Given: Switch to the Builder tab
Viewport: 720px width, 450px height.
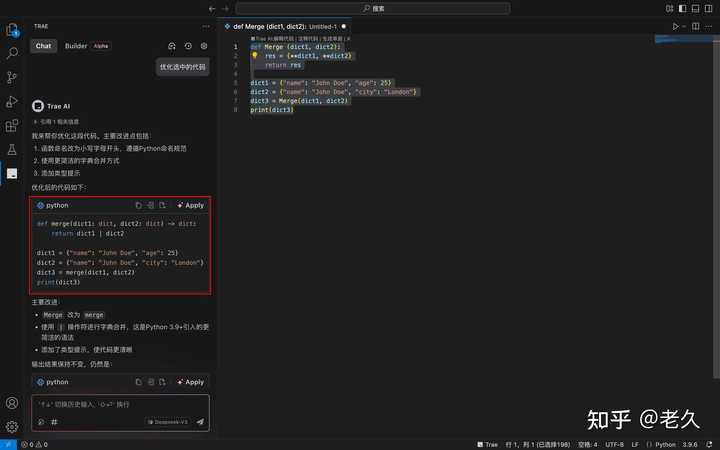Looking at the screenshot, I should [76, 46].
